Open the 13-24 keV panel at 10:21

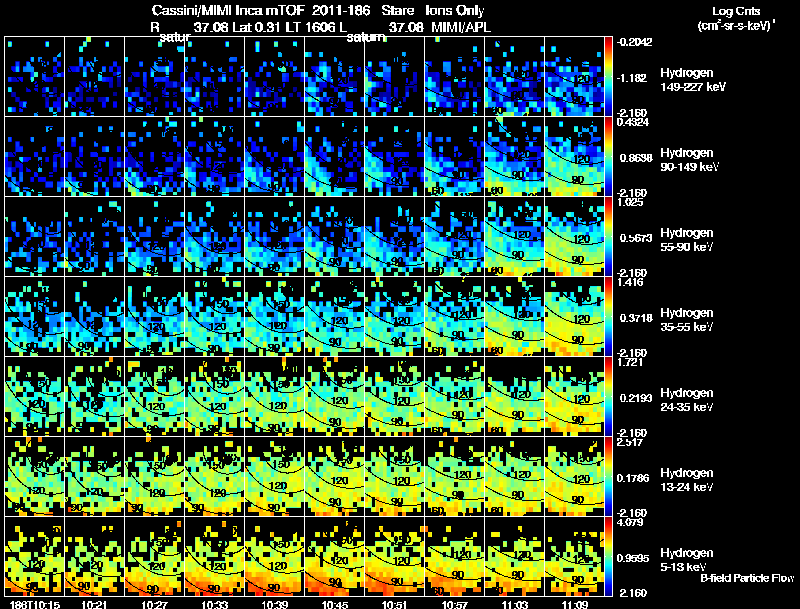[94, 476]
